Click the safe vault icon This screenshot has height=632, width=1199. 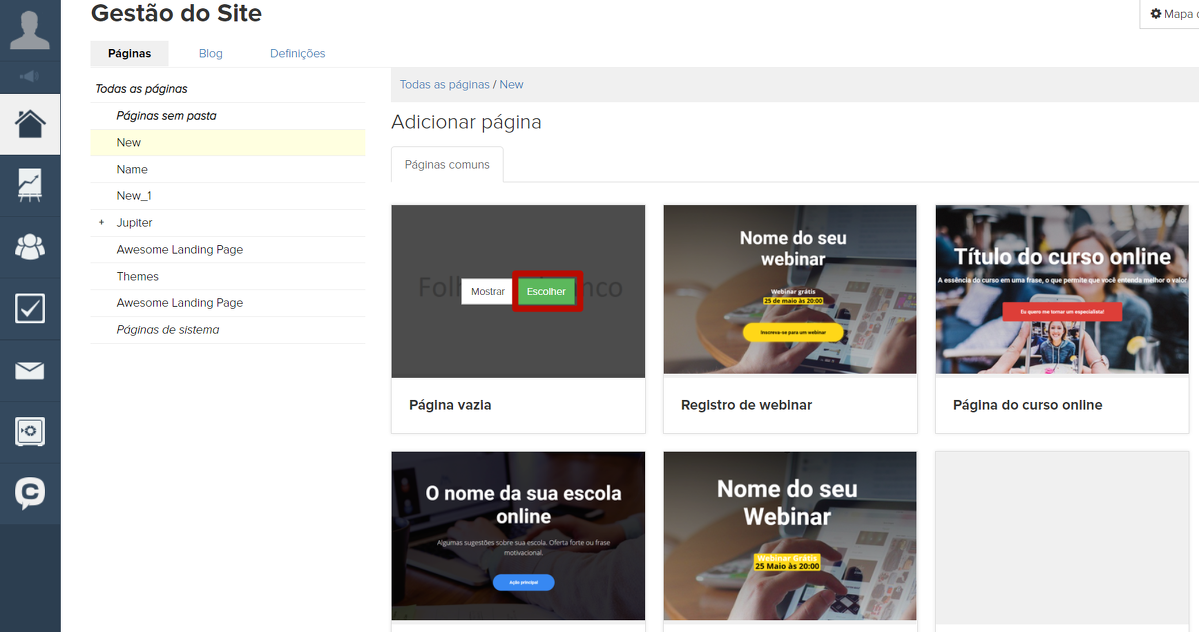[x=30, y=432]
